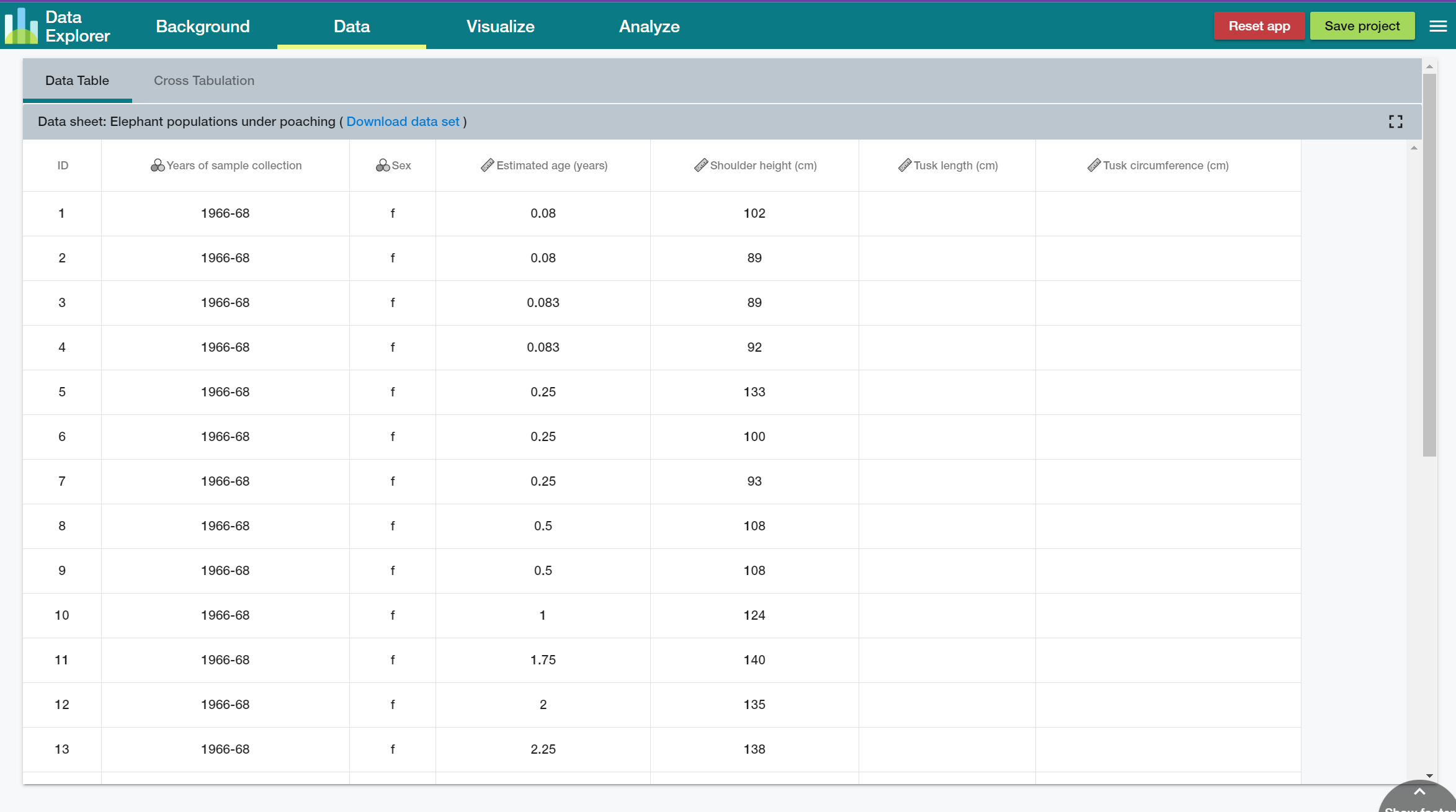This screenshot has height=812, width=1456.
Task: Click the 1966-68 cell in row 10
Action: [x=225, y=615]
